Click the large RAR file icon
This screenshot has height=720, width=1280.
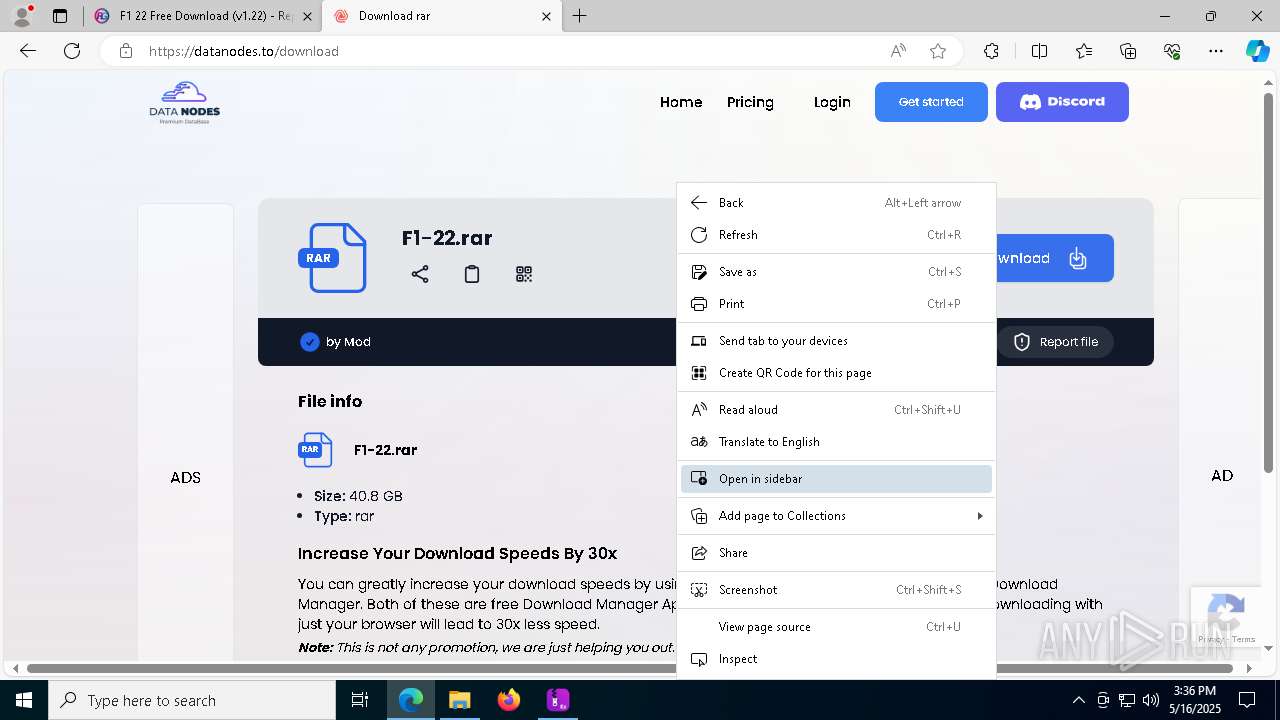tap(333, 258)
